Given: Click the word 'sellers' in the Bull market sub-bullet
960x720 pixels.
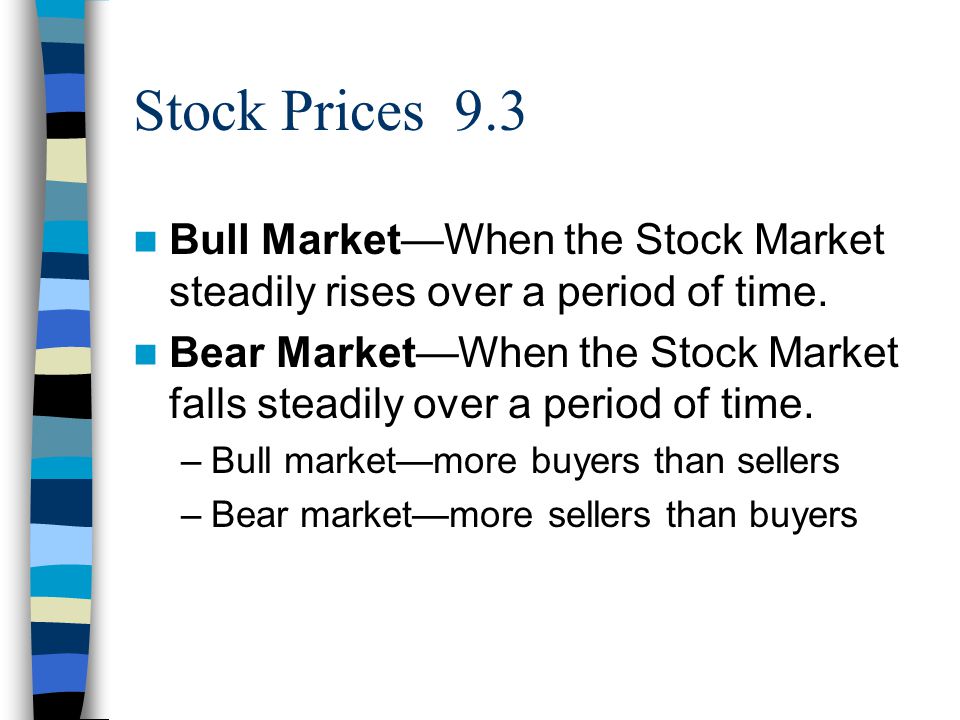Looking at the screenshot, I should coord(788,461).
